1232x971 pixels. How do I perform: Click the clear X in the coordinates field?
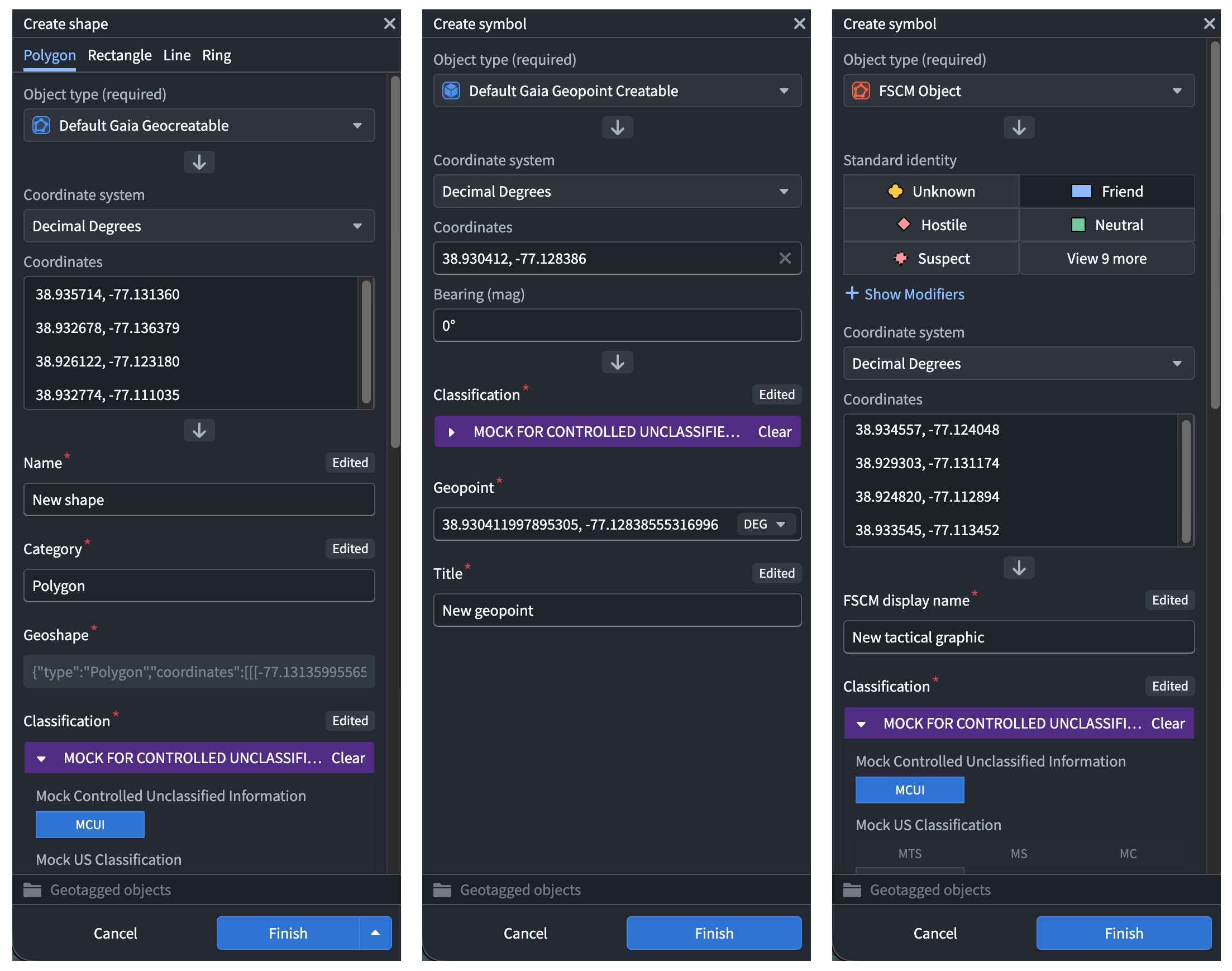784,259
